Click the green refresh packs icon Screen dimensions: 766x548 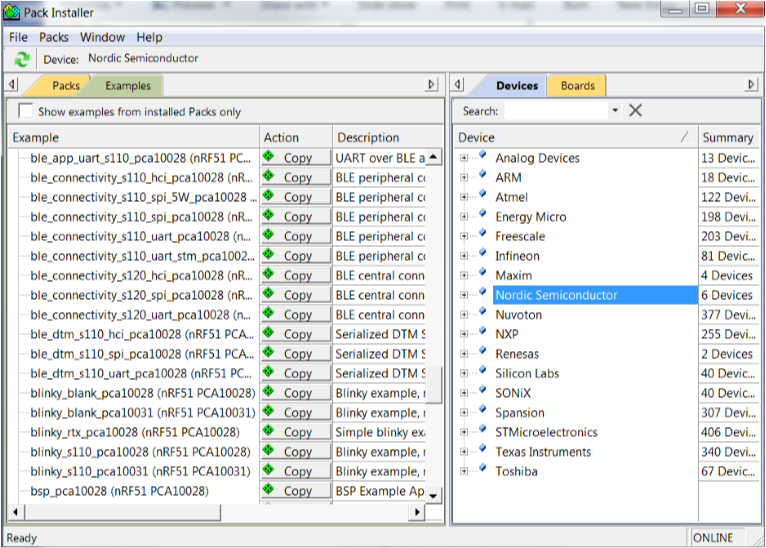click(21, 59)
